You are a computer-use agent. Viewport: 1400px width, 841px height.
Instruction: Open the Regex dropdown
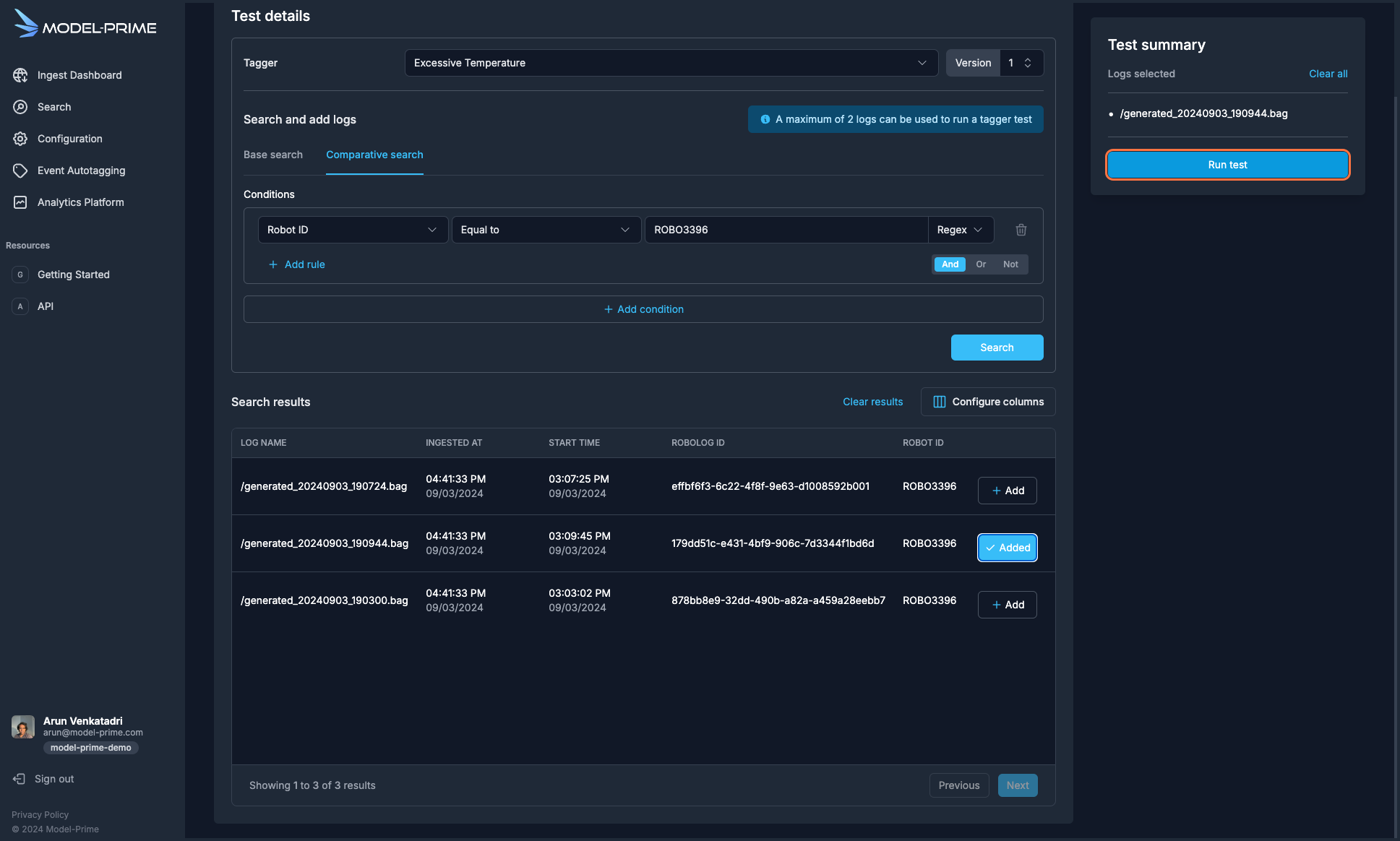pyautogui.click(x=961, y=230)
